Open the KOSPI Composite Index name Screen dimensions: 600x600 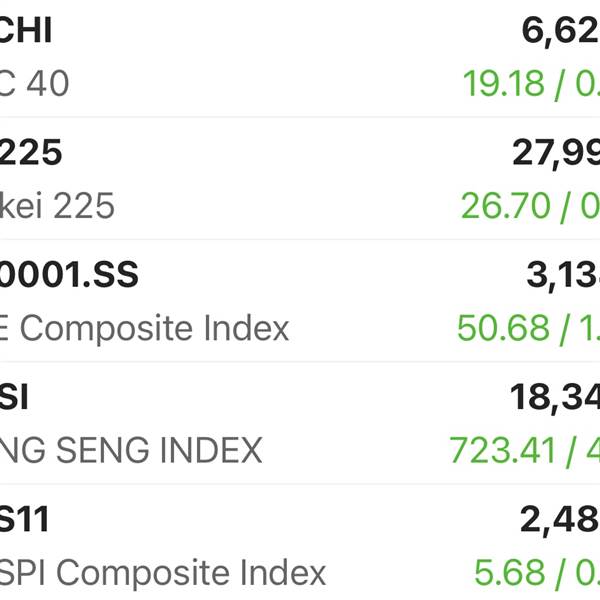(x=163, y=572)
